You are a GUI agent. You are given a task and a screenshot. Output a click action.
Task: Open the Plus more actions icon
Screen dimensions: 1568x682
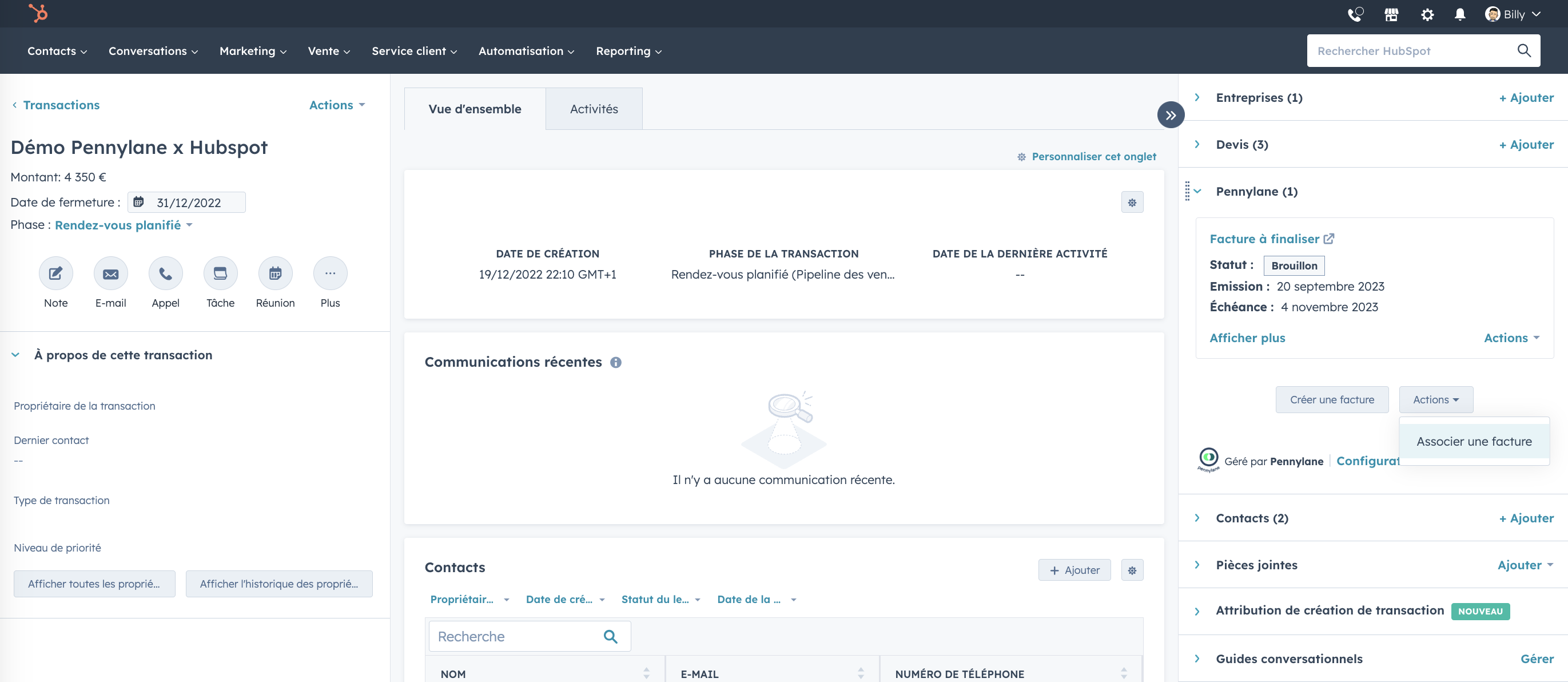pos(330,273)
